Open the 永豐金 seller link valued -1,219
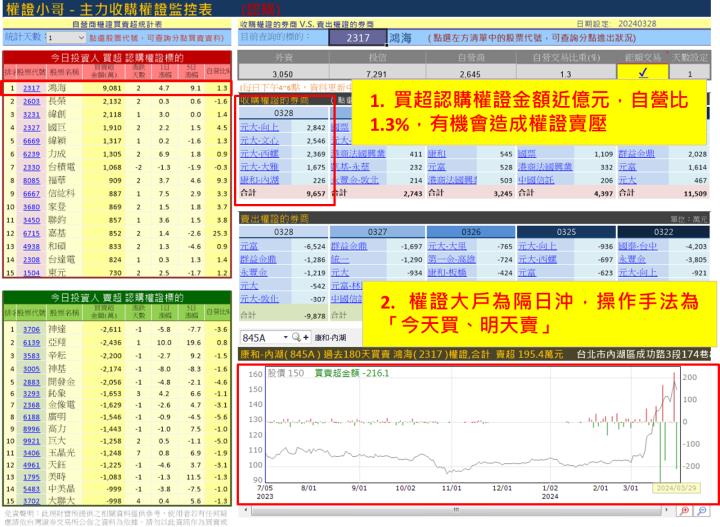This screenshot has width=720, height=527. click(253, 273)
